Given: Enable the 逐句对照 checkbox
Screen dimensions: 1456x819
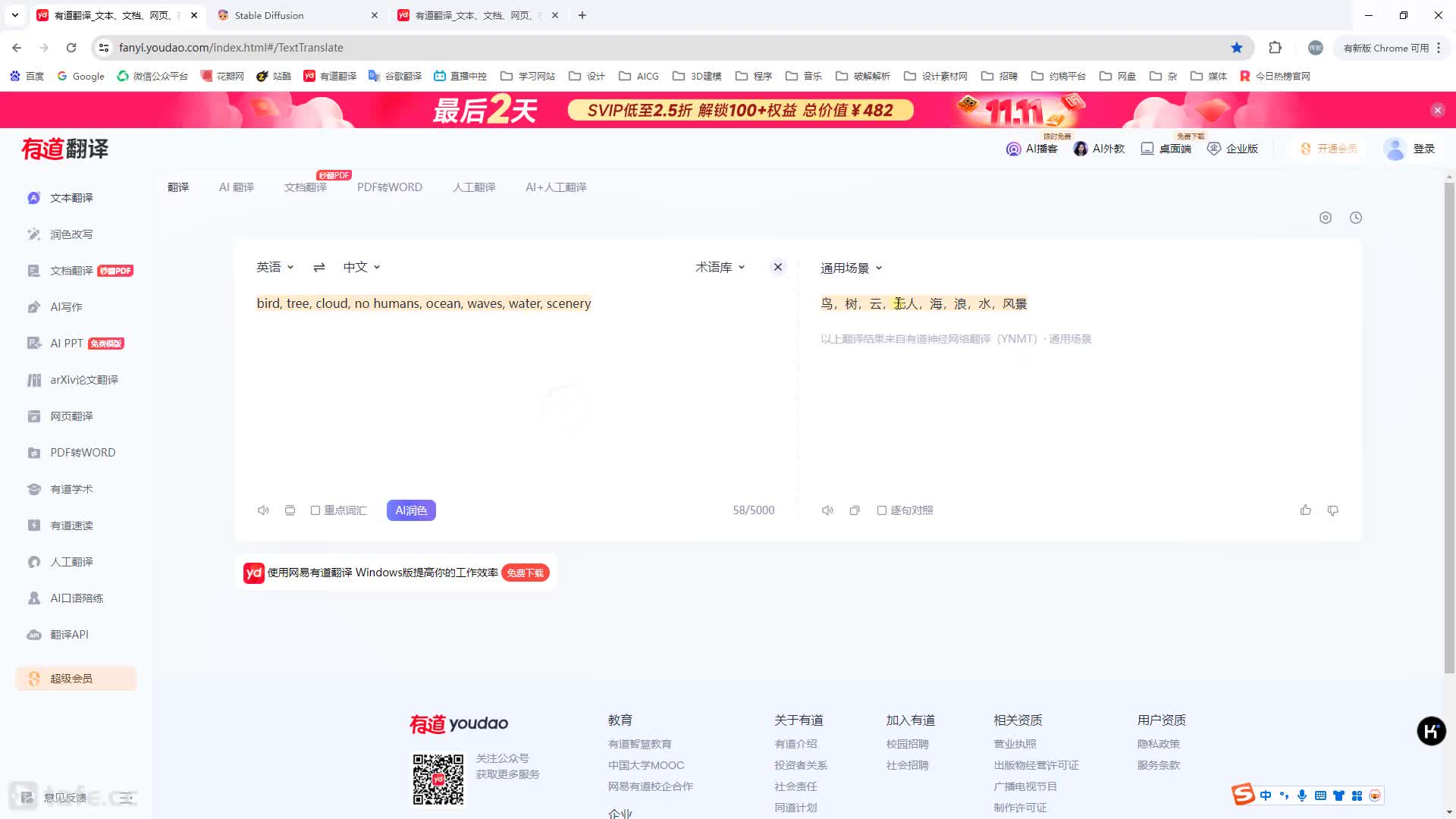Looking at the screenshot, I should pyautogui.click(x=882, y=510).
